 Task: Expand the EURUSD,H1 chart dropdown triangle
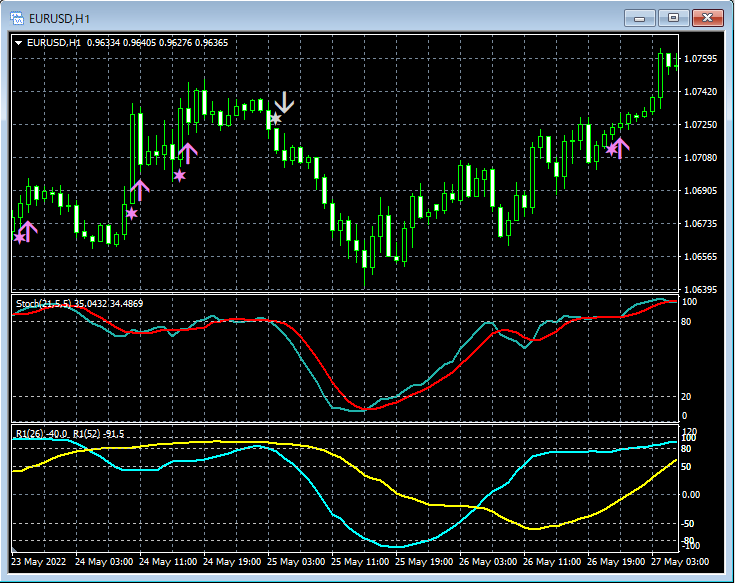coord(19,43)
